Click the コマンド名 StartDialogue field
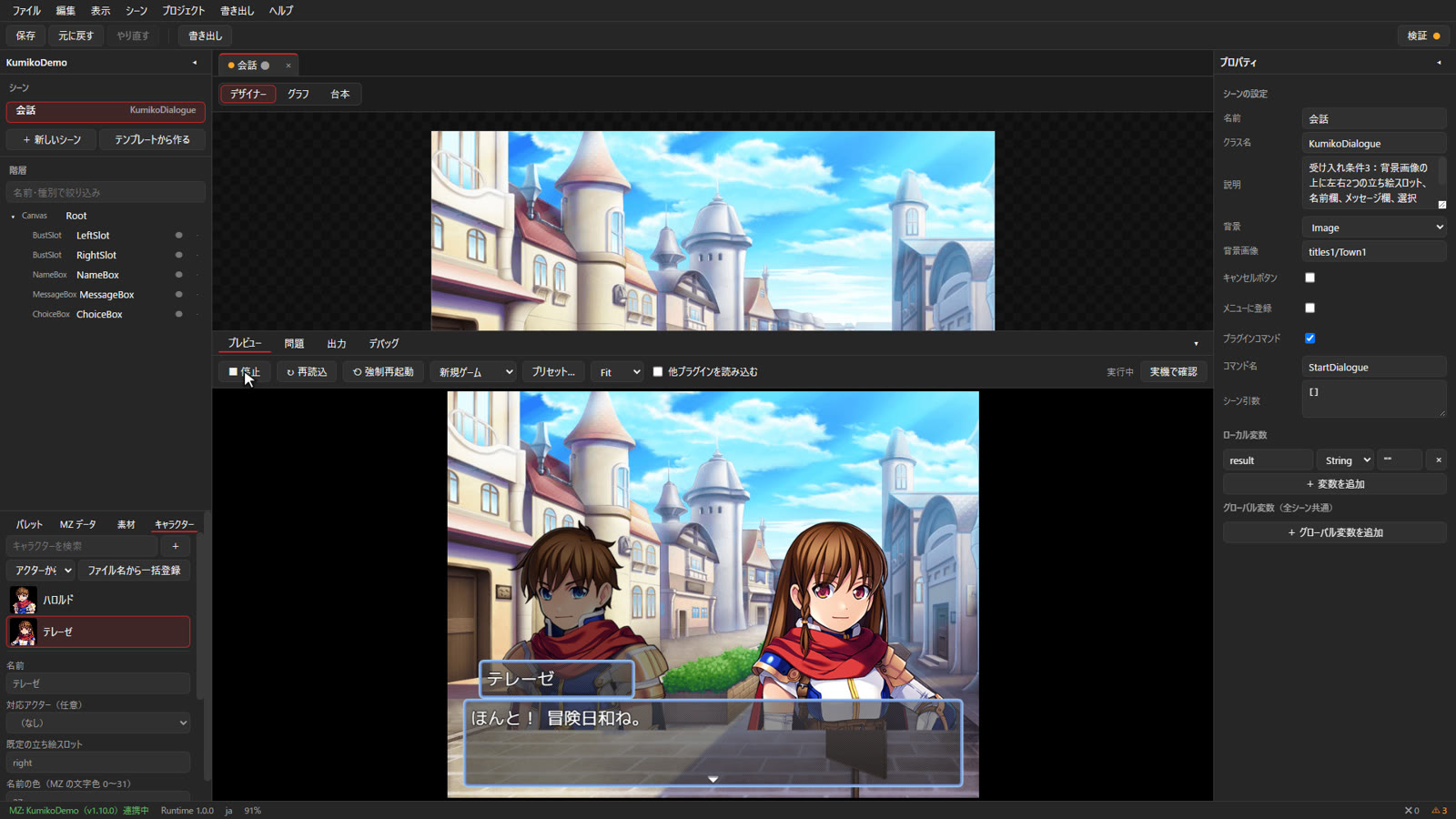Image resolution: width=1456 pixels, height=819 pixels. pos(1374,368)
